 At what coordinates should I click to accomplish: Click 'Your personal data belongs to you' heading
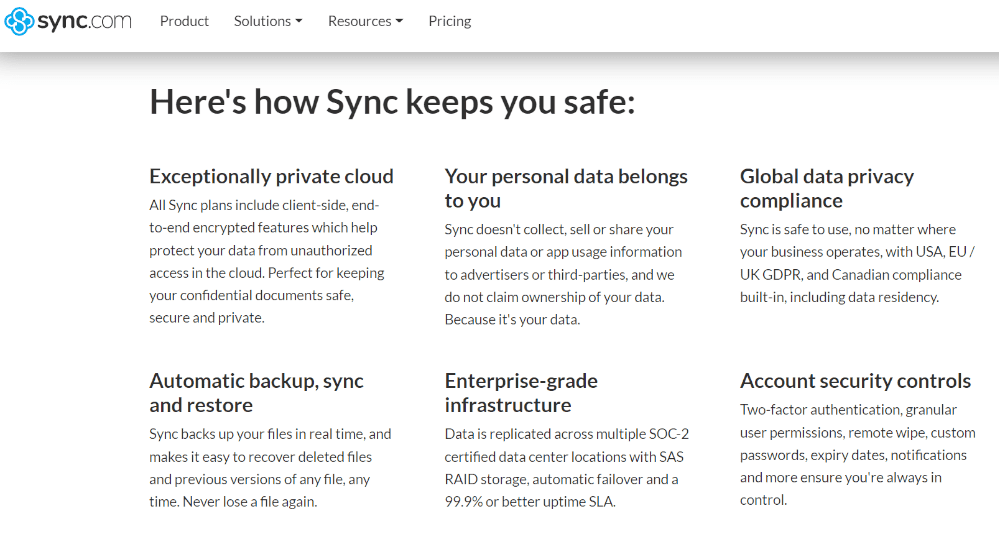(566, 189)
